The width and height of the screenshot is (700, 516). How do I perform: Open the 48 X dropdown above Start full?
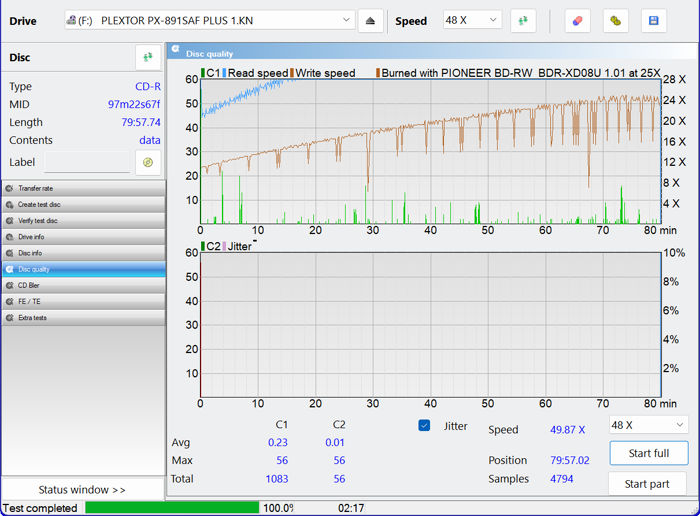coord(648,425)
